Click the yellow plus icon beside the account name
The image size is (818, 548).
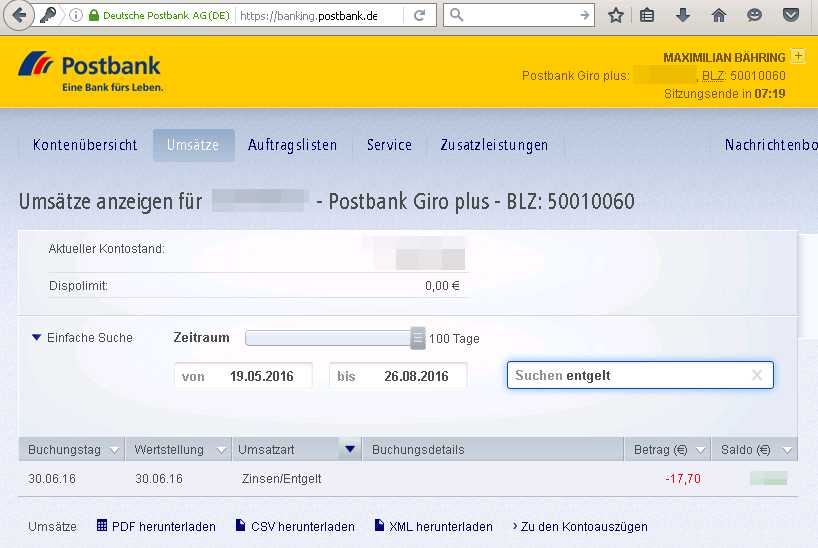tap(797, 57)
